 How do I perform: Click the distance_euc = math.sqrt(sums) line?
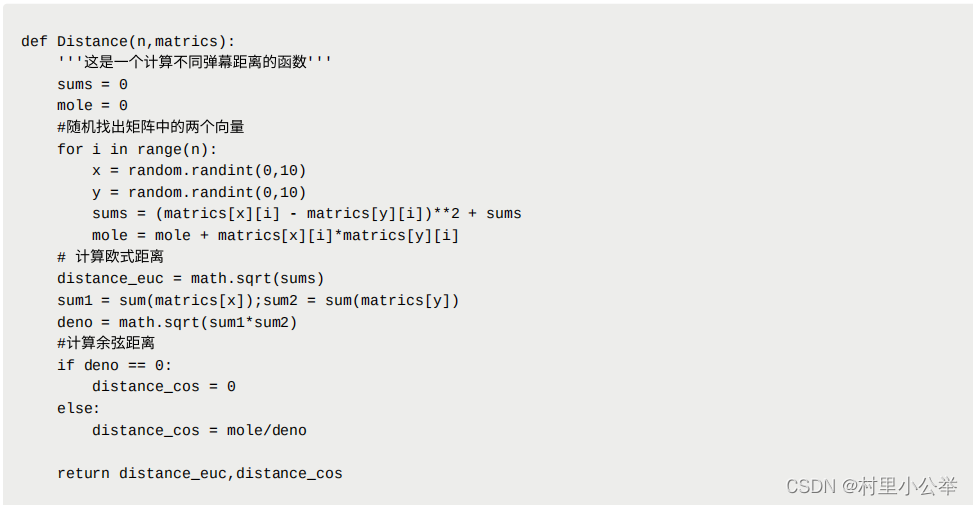[191, 279]
